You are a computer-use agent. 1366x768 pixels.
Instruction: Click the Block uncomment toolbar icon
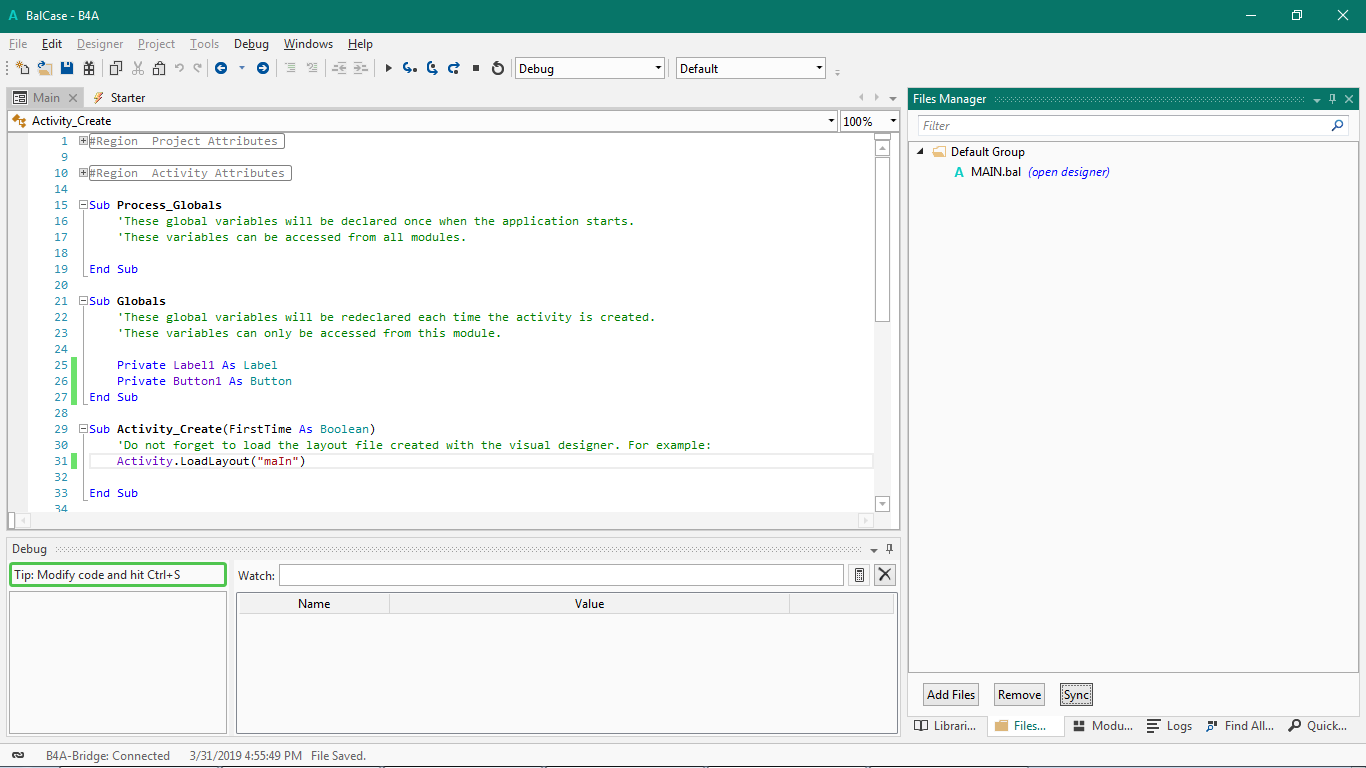point(312,68)
